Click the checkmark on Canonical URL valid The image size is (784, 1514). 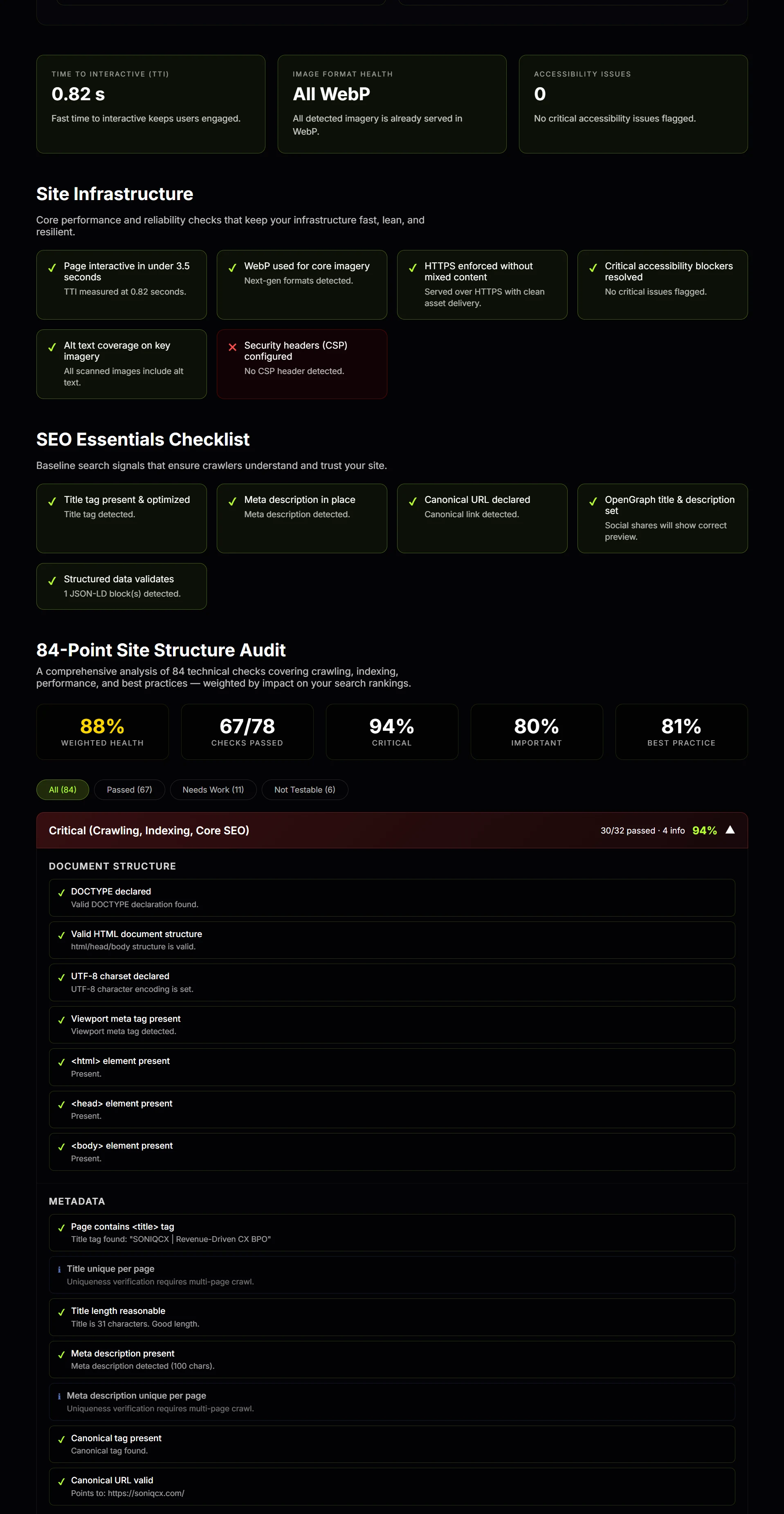coord(62,1481)
